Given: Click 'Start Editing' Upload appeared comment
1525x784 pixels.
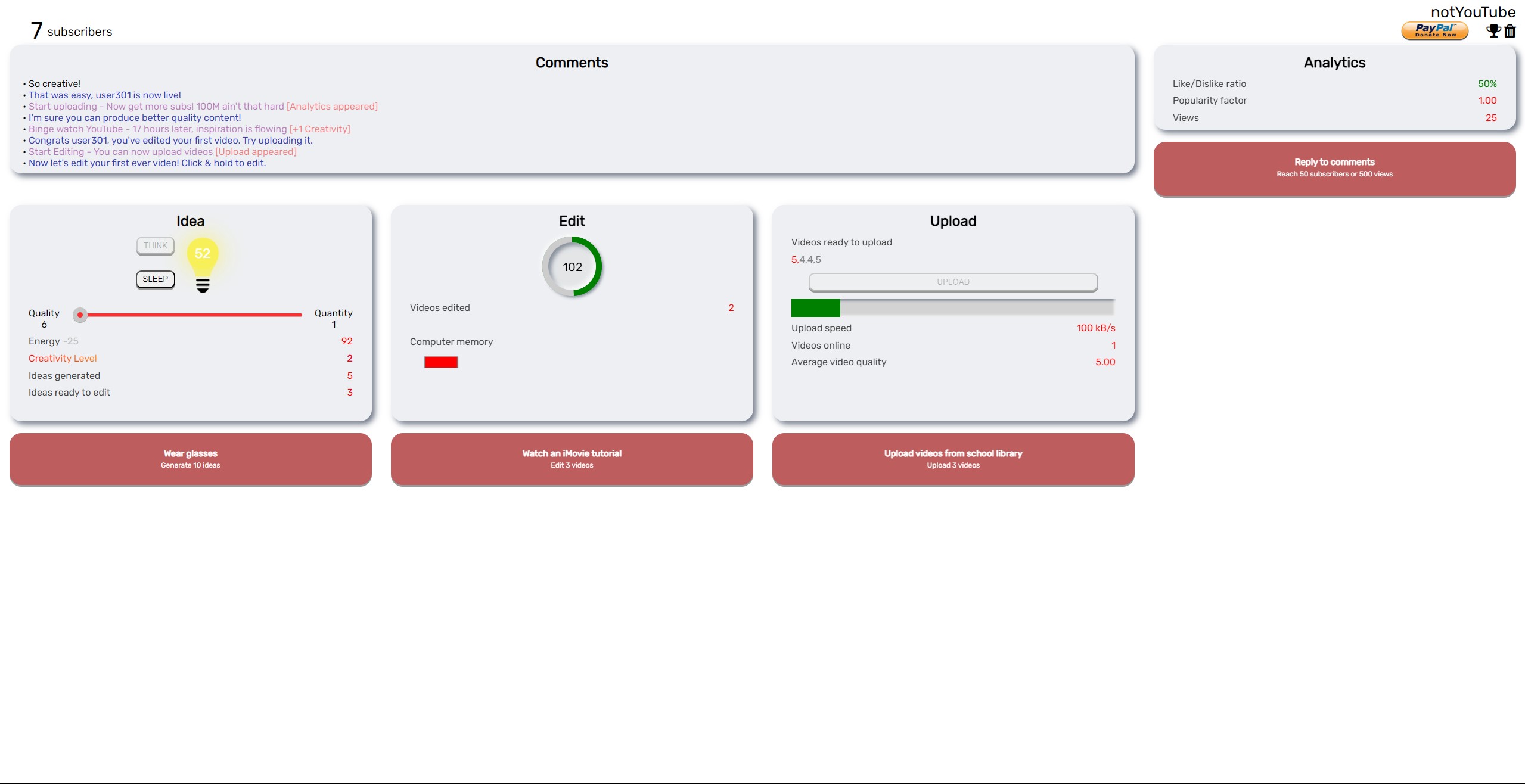Looking at the screenshot, I should 163,152.
